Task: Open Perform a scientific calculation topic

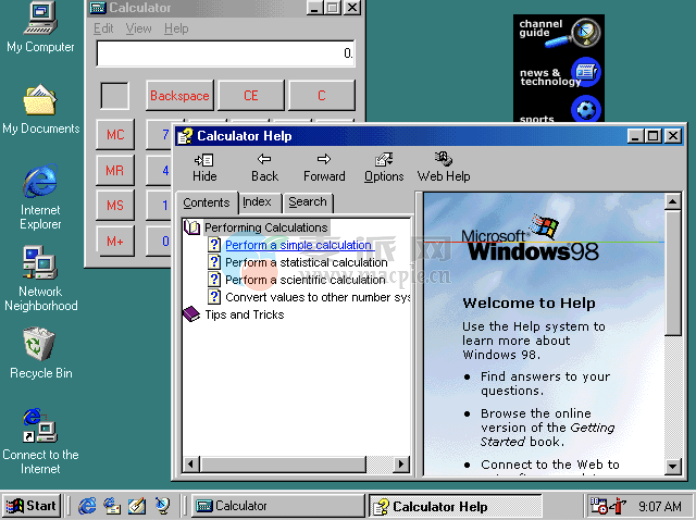Action: (x=305, y=280)
